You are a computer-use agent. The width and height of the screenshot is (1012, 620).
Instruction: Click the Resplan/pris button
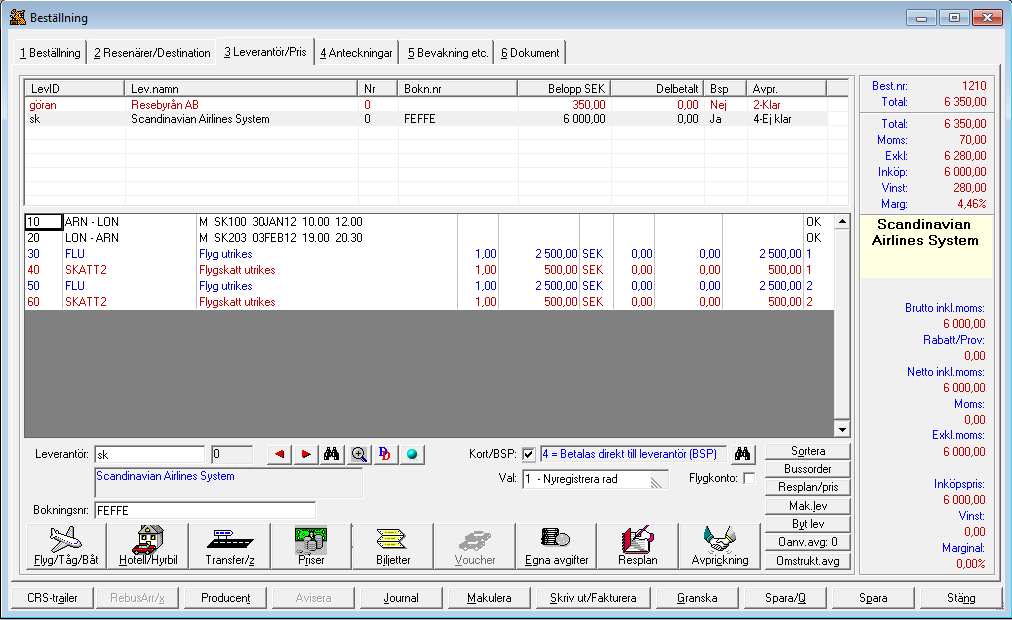(807, 487)
